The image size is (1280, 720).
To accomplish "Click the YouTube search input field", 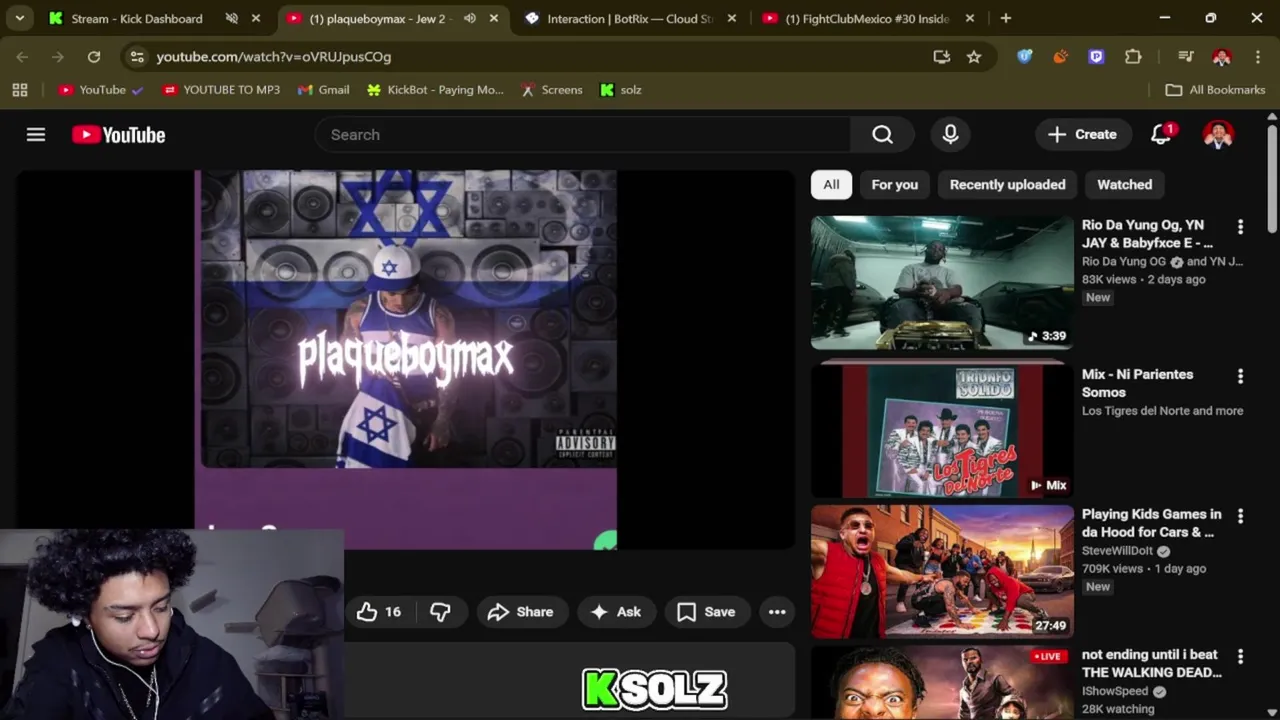I will [x=583, y=135].
